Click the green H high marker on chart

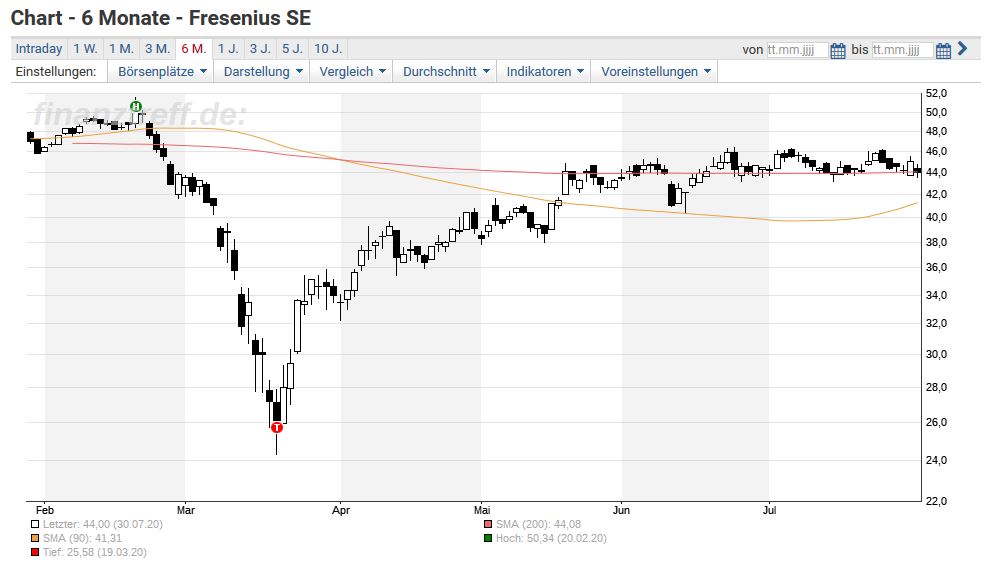coord(136,106)
